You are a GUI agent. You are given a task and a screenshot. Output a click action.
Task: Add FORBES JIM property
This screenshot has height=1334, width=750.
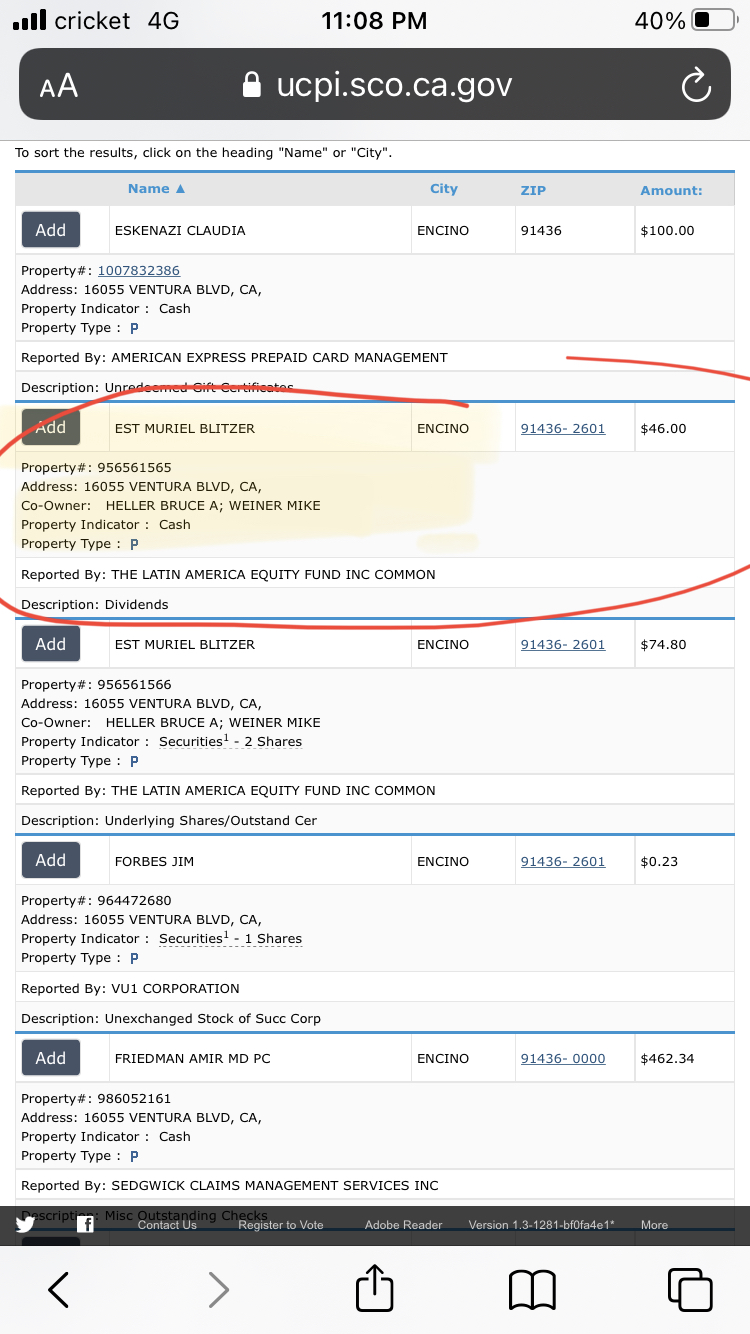[x=51, y=860]
